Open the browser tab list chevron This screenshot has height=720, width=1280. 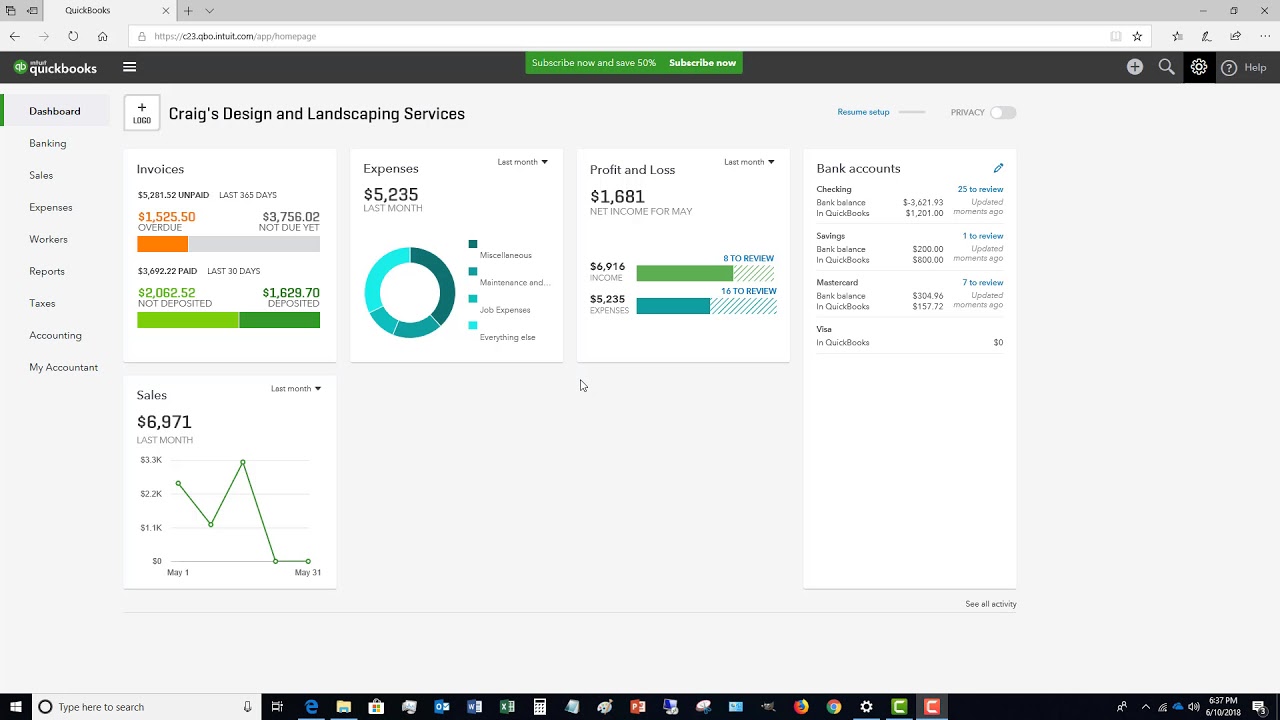click(209, 10)
